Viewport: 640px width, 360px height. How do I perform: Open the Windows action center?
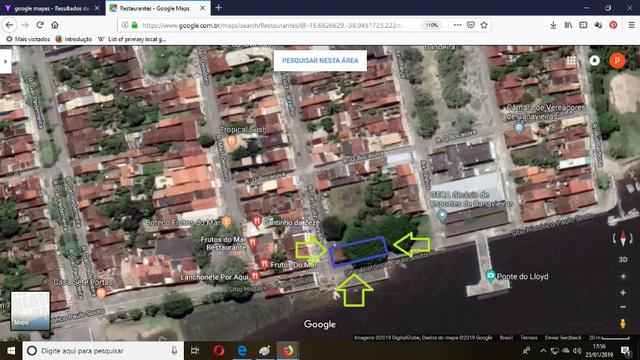tap(625, 351)
